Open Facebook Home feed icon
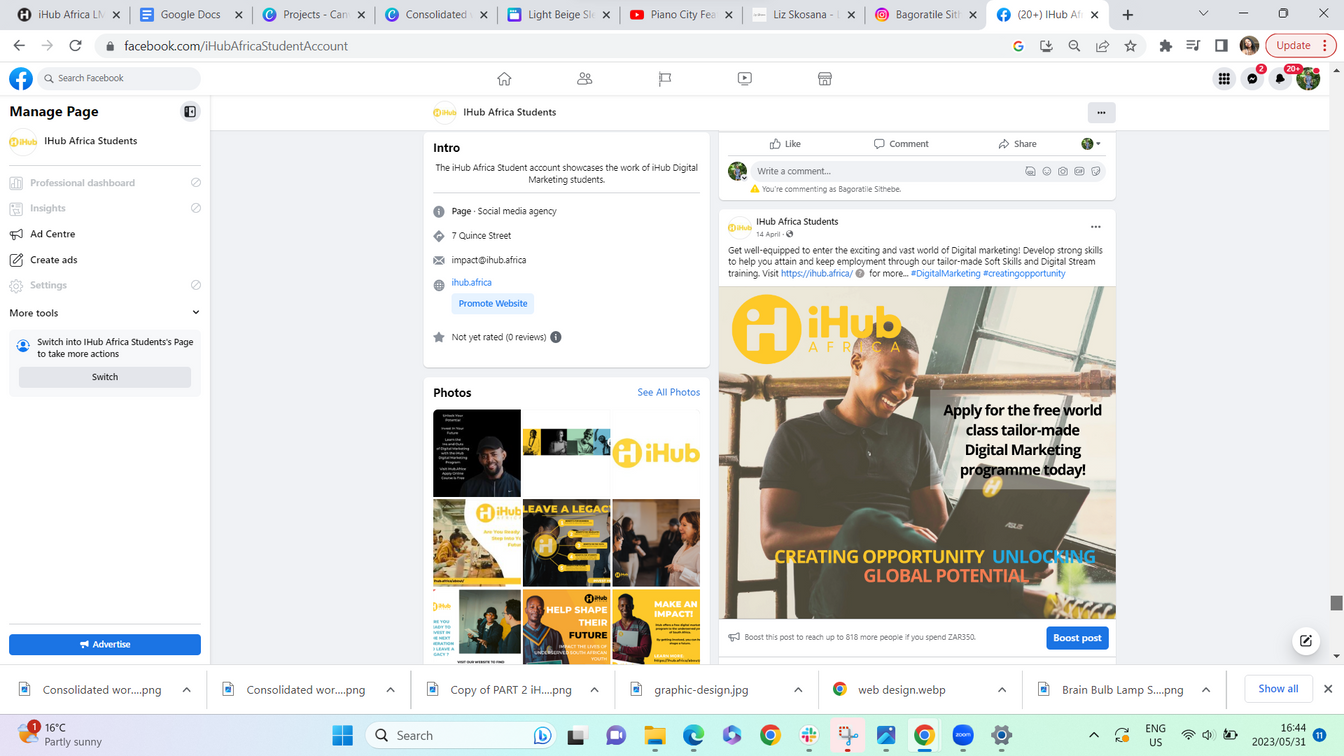The width and height of the screenshot is (1344, 756). (x=504, y=79)
